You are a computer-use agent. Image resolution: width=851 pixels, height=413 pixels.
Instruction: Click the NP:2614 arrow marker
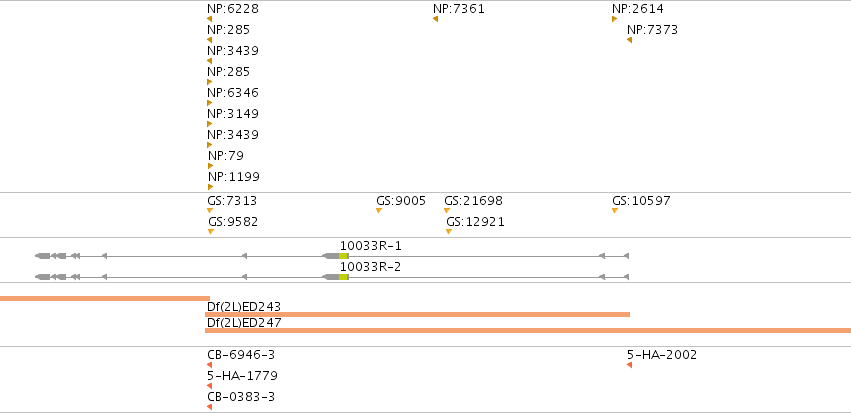click(614, 19)
